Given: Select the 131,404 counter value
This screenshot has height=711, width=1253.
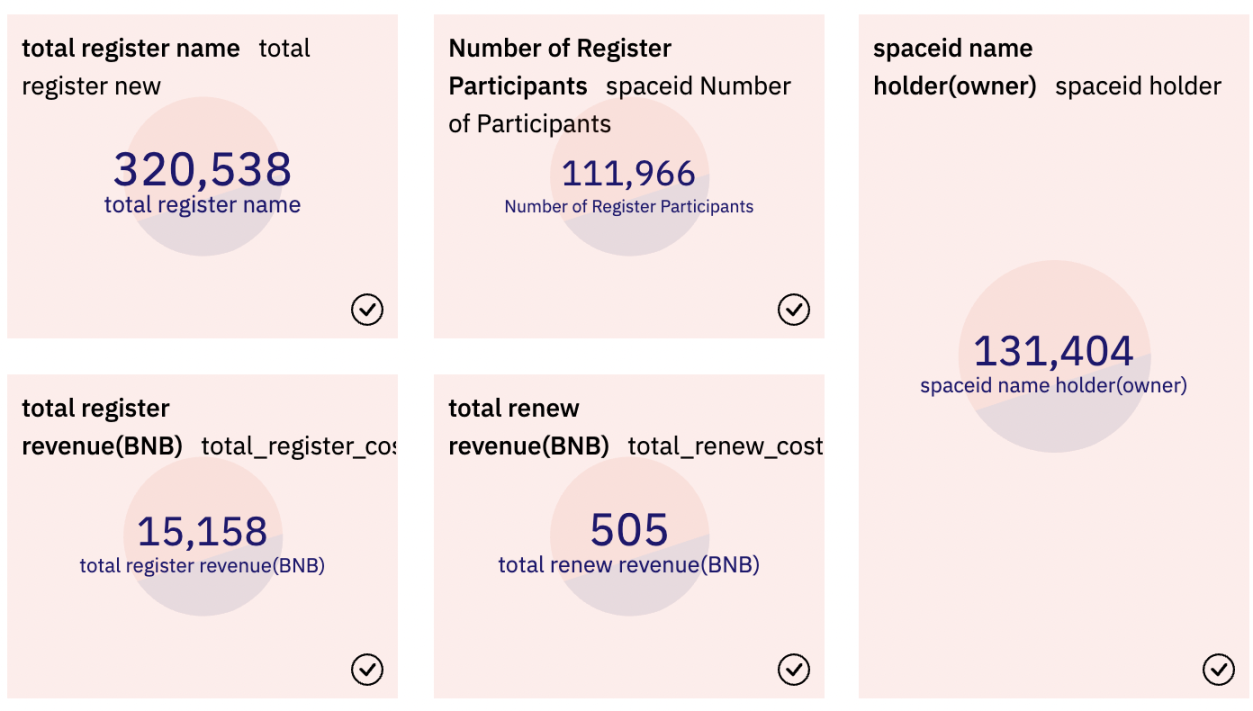Looking at the screenshot, I should pos(1053,351).
